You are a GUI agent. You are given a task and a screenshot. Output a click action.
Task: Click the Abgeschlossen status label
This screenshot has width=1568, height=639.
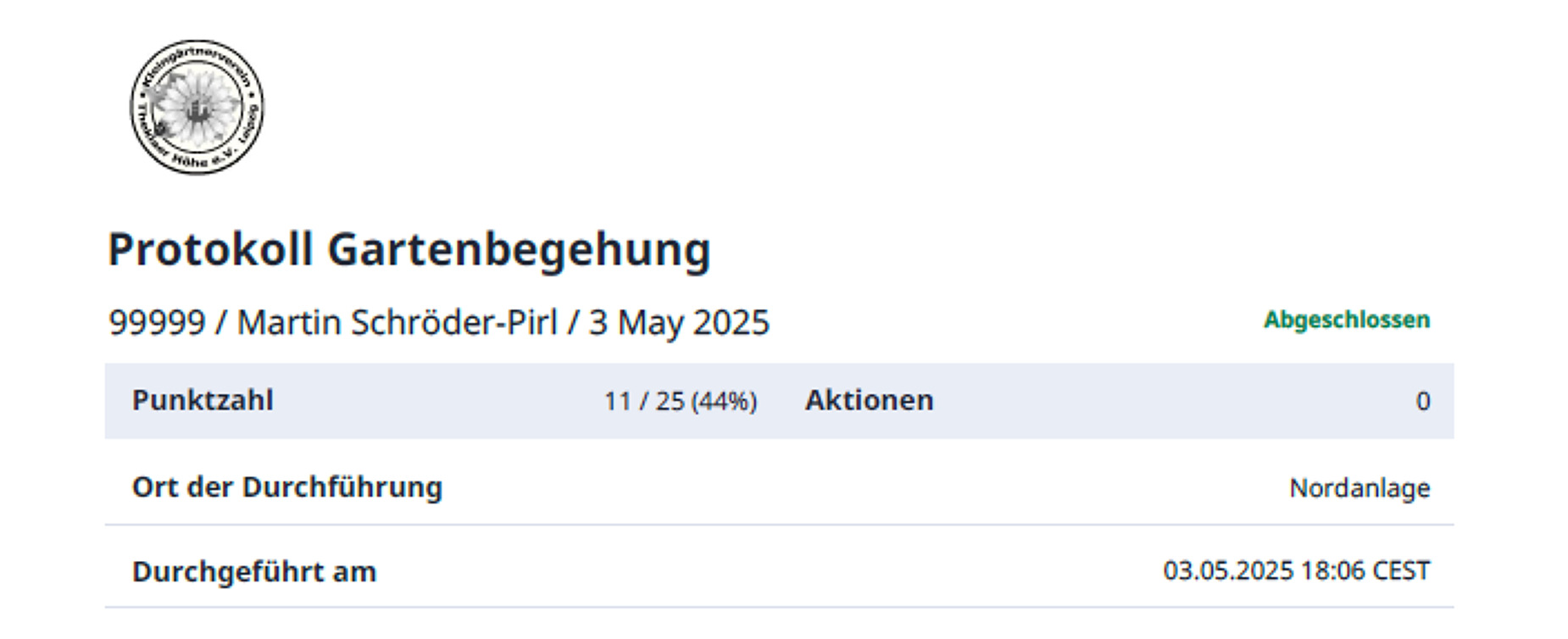1347,320
